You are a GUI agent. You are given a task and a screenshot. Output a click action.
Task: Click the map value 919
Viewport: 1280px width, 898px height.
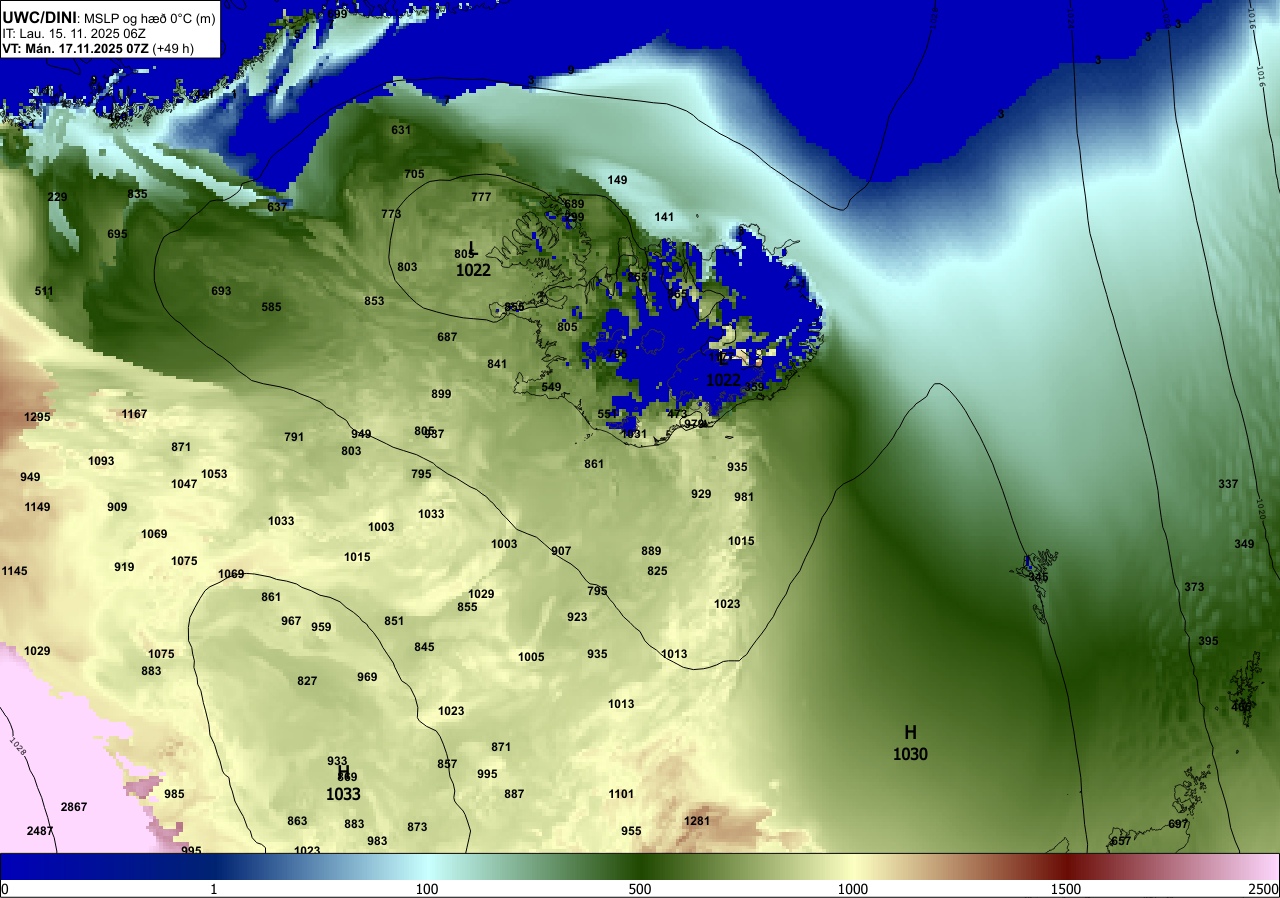[124, 567]
